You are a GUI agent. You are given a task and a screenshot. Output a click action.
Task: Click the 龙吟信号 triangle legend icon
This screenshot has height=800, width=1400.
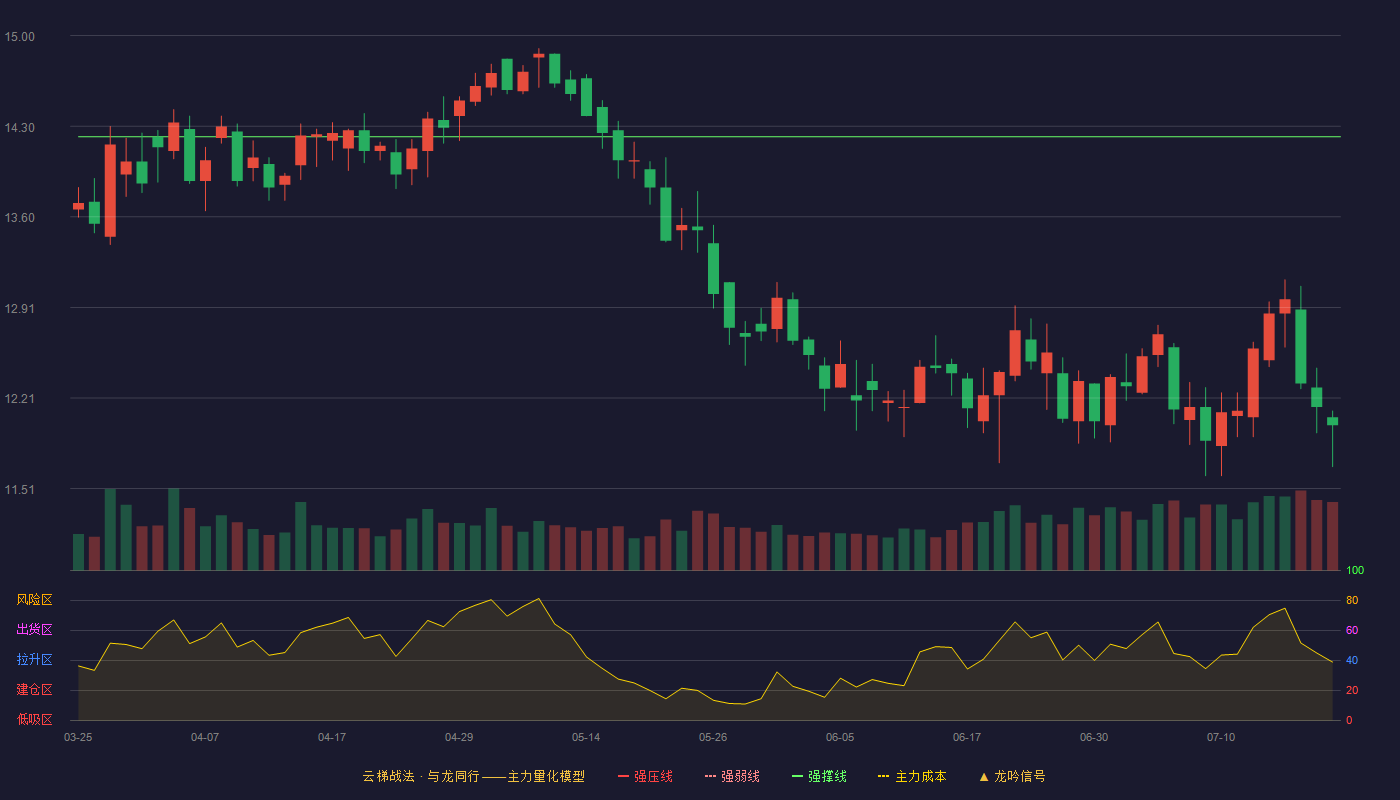click(x=984, y=776)
